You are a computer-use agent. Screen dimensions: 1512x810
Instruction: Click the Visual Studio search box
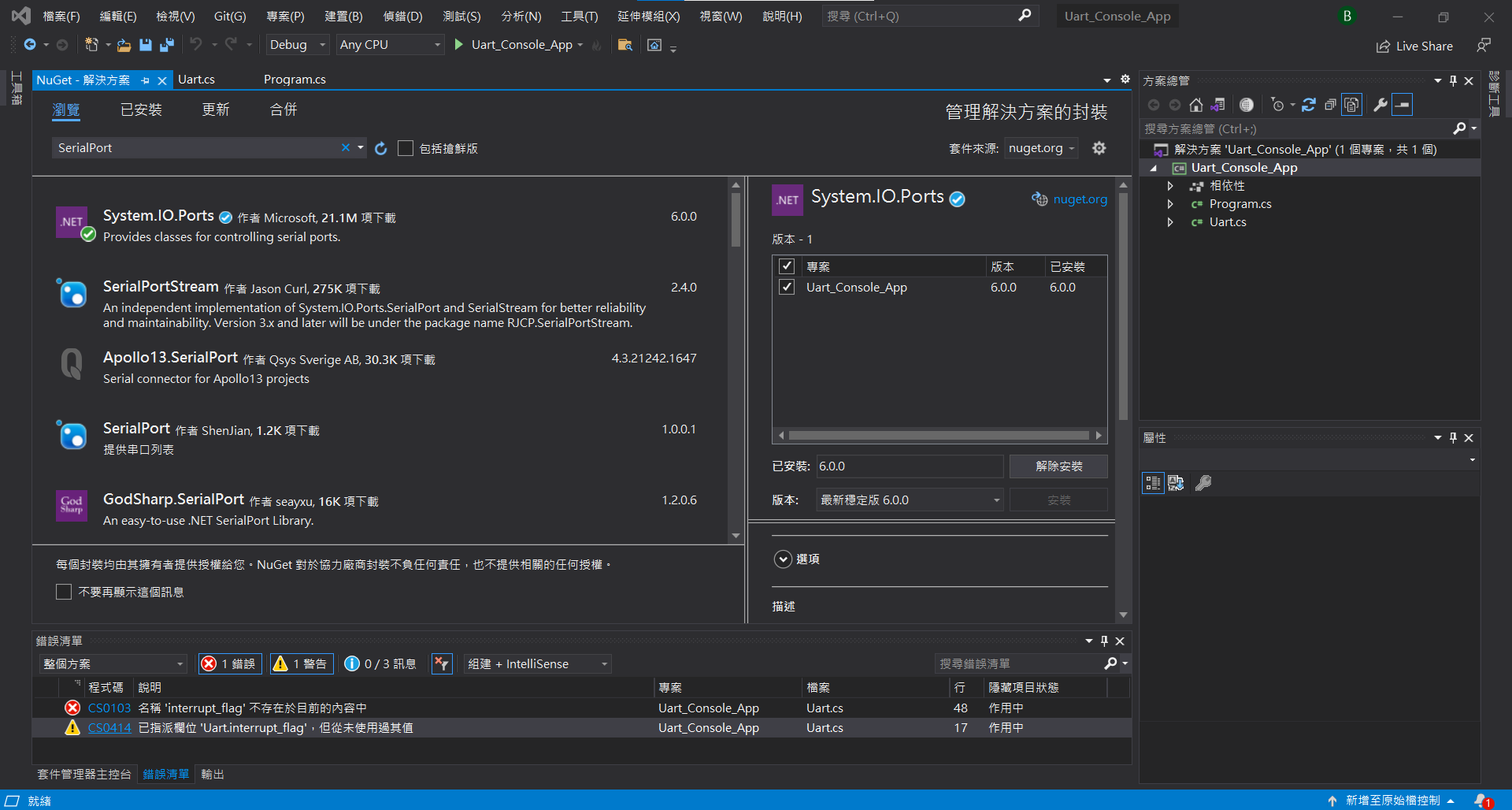tap(929, 16)
